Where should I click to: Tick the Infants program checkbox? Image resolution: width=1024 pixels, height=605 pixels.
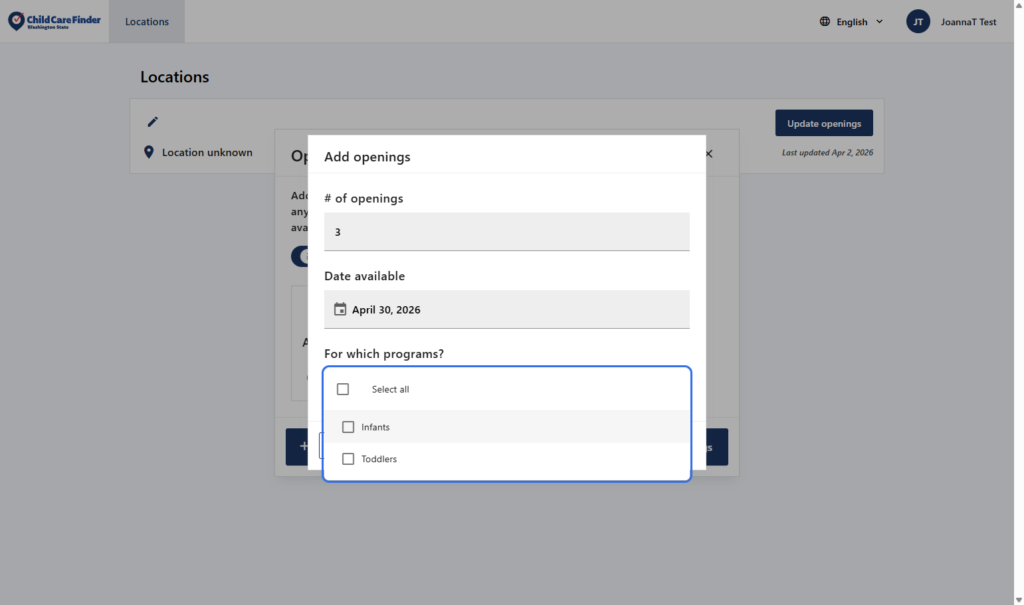click(x=348, y=427)
